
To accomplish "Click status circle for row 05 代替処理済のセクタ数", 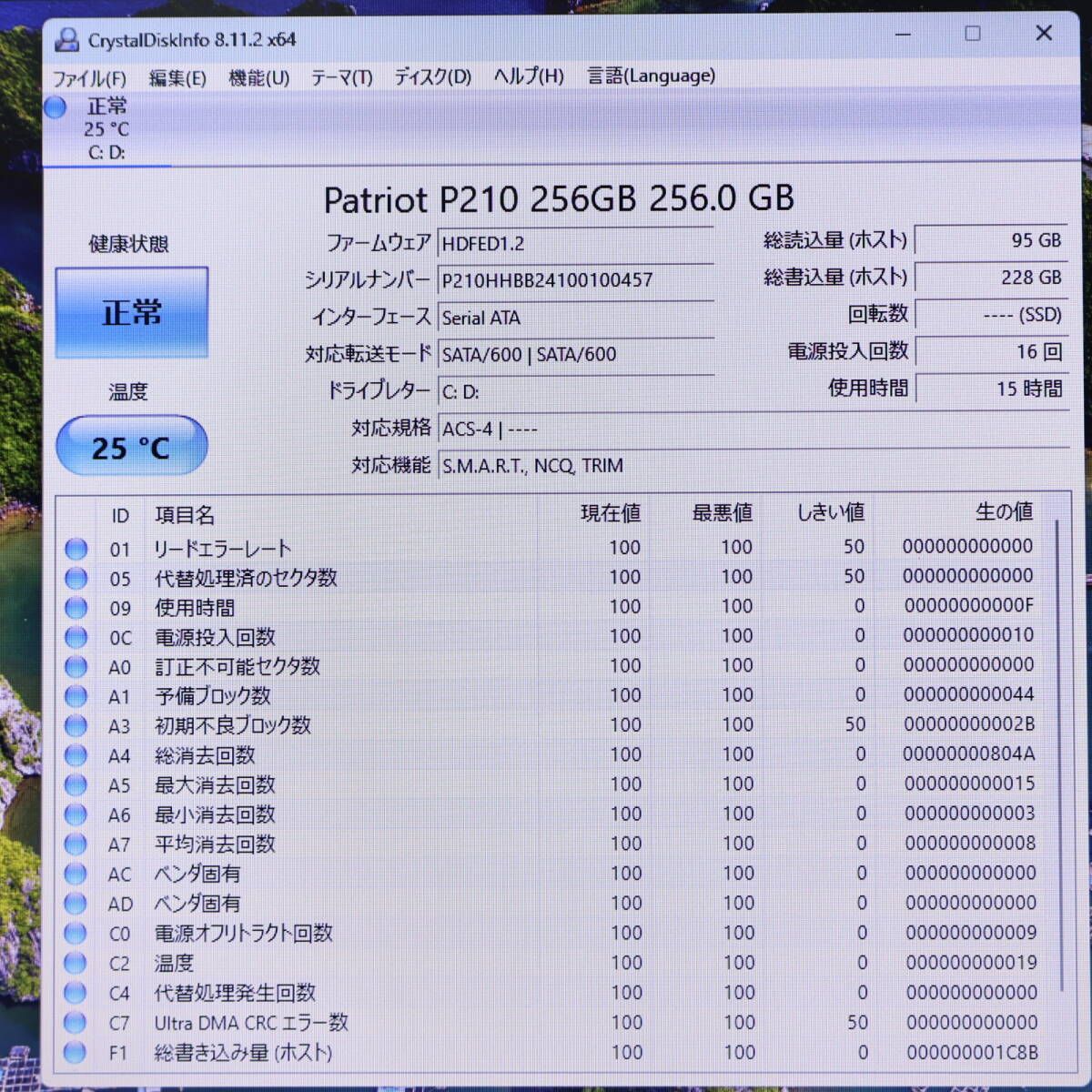I will tap(76, 578).
